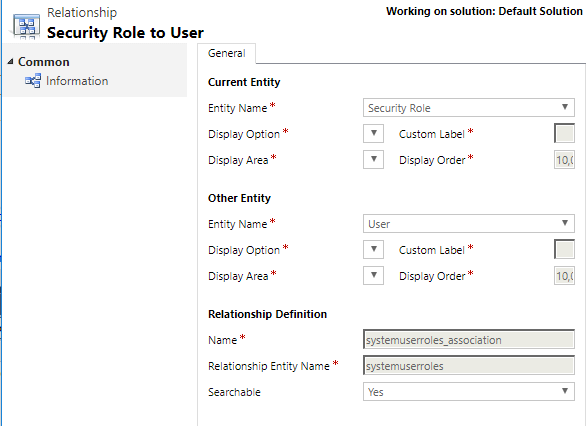Switch to the General tab
The image size is (588, 426).
tap(226, 53)
